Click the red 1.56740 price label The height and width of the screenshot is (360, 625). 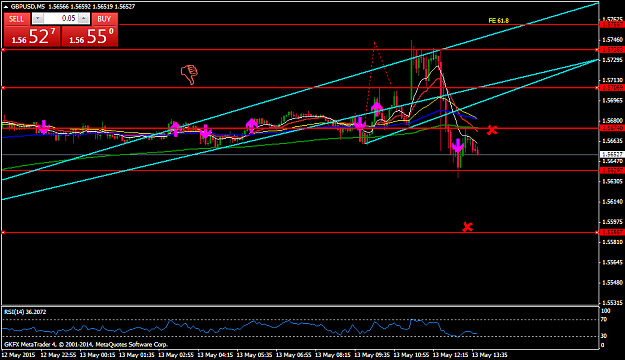pyautogui.click(x=612, y=128)
